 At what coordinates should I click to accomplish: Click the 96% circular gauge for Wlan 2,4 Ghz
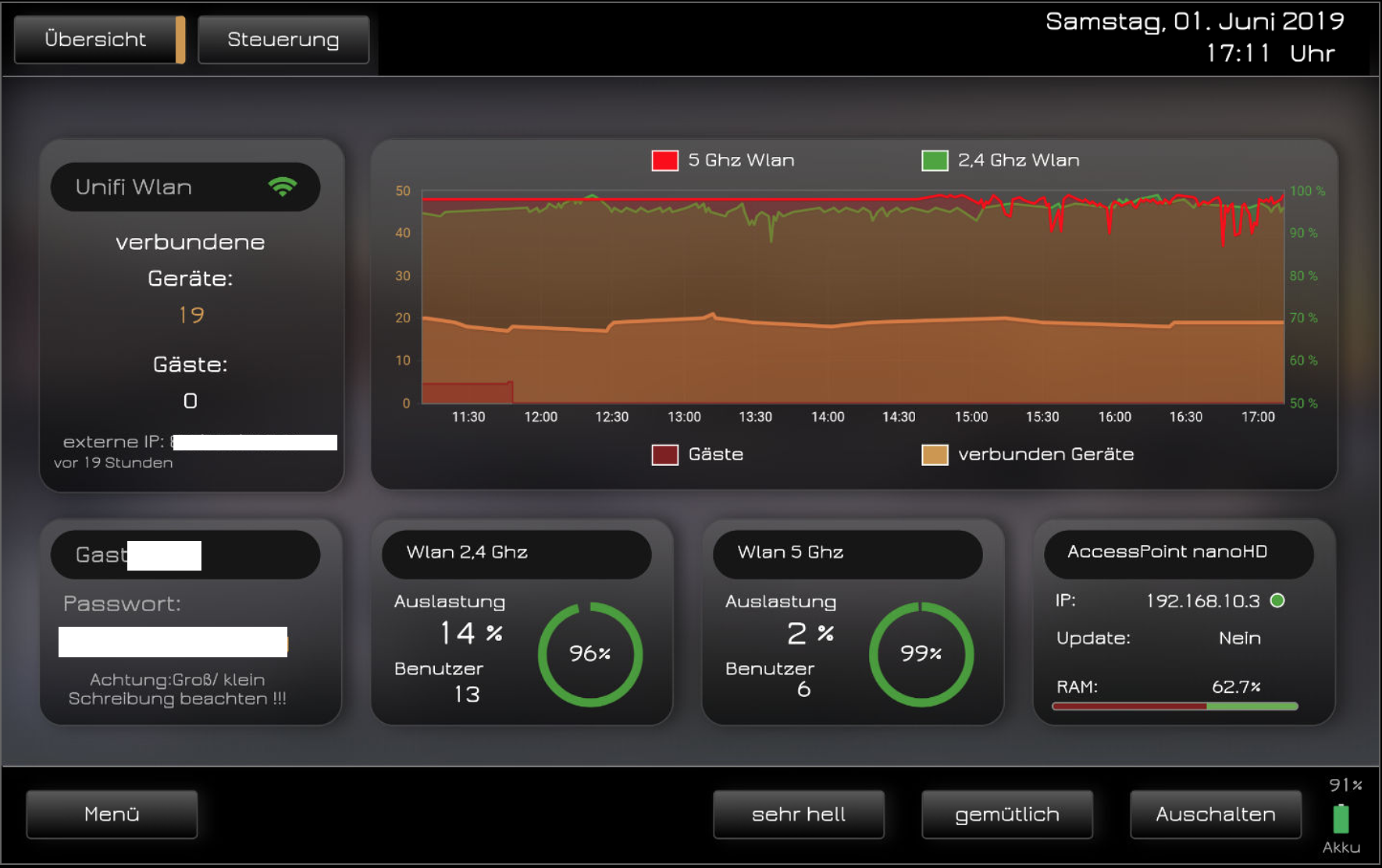pyautogui.click(x=590, y=654)
